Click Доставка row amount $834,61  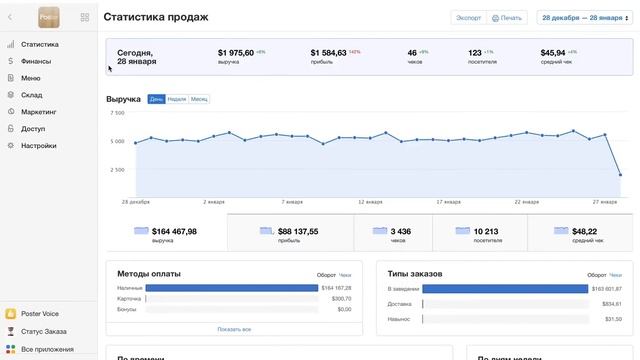[611, 304]
